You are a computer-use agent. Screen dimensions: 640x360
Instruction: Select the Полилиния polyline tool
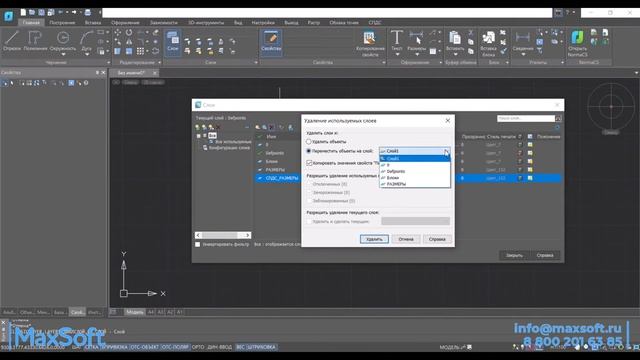(x=35, y=41)
